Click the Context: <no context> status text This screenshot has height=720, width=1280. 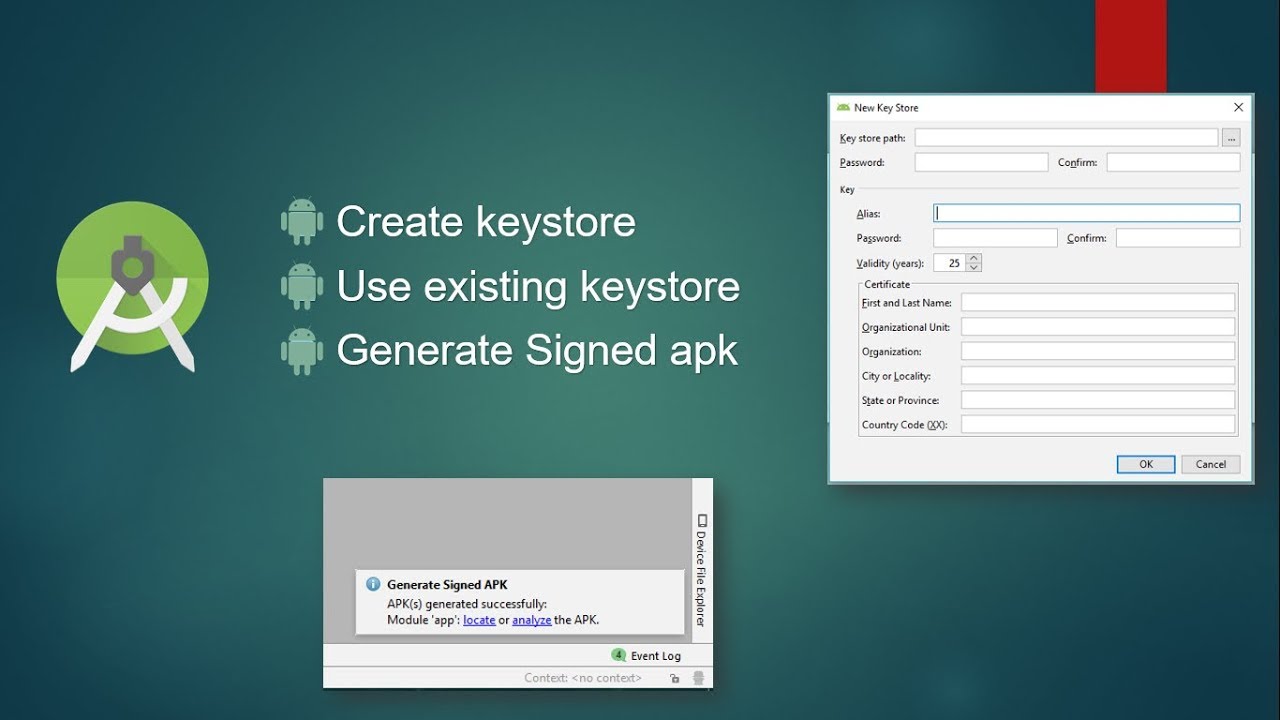coord(583,678)
